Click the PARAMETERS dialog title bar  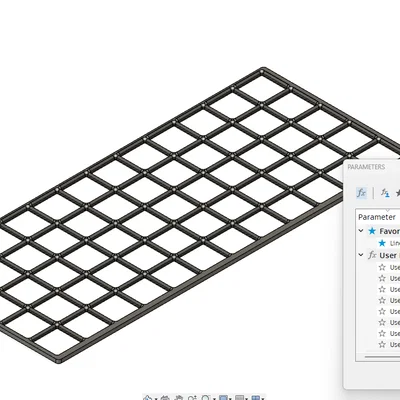point(372,167)
